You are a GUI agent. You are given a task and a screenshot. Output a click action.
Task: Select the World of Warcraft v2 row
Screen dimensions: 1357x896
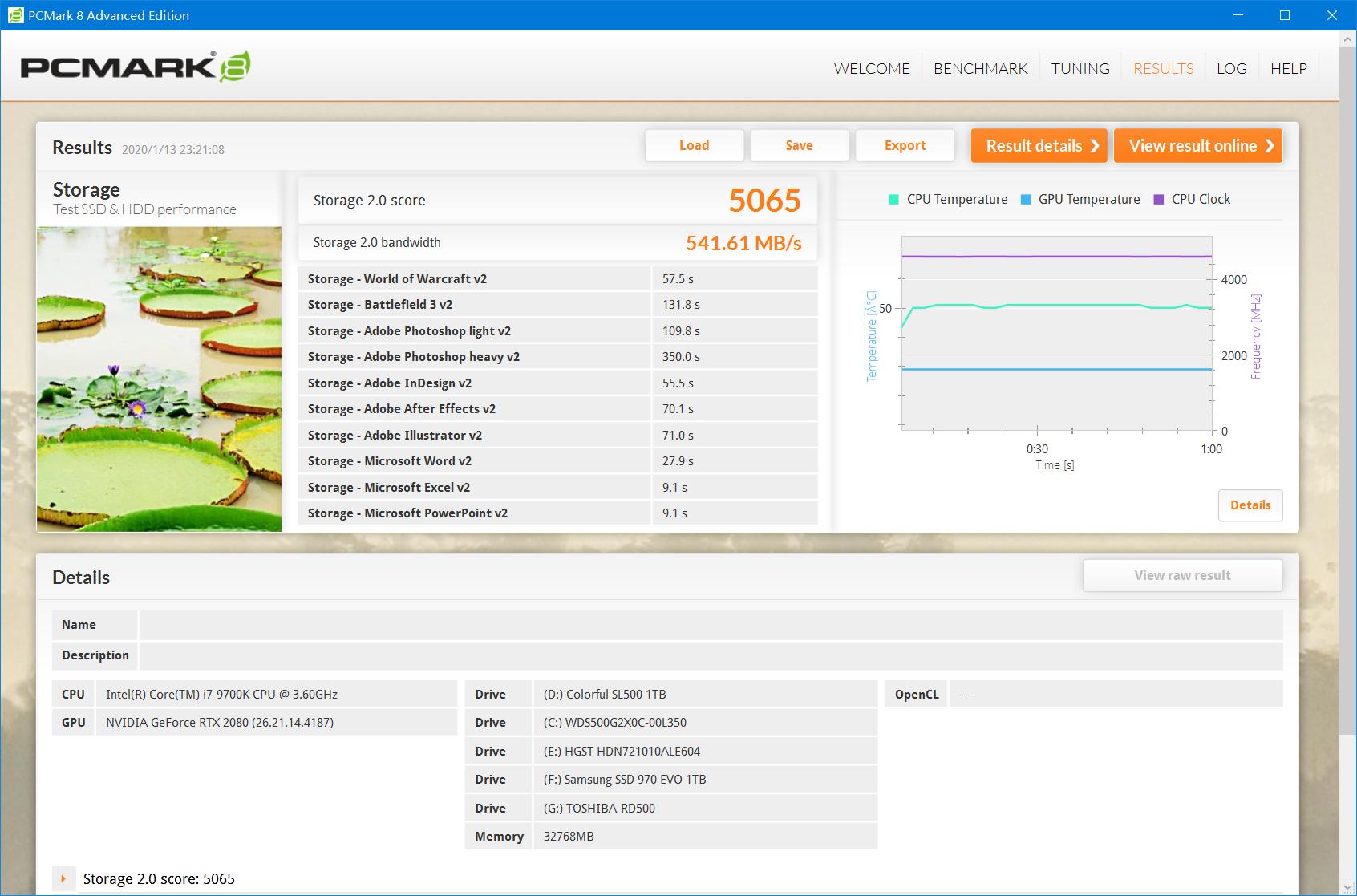point(557,279)
